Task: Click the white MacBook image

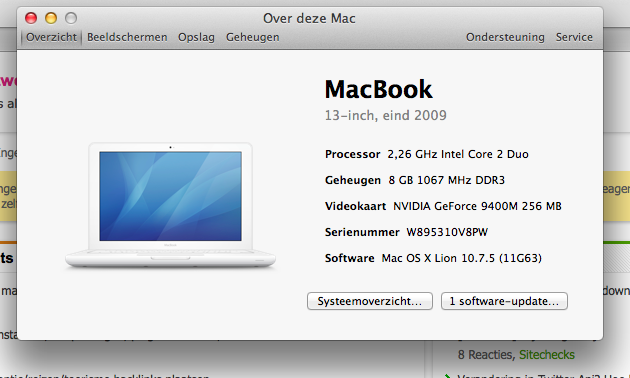Action: point(170,205)
